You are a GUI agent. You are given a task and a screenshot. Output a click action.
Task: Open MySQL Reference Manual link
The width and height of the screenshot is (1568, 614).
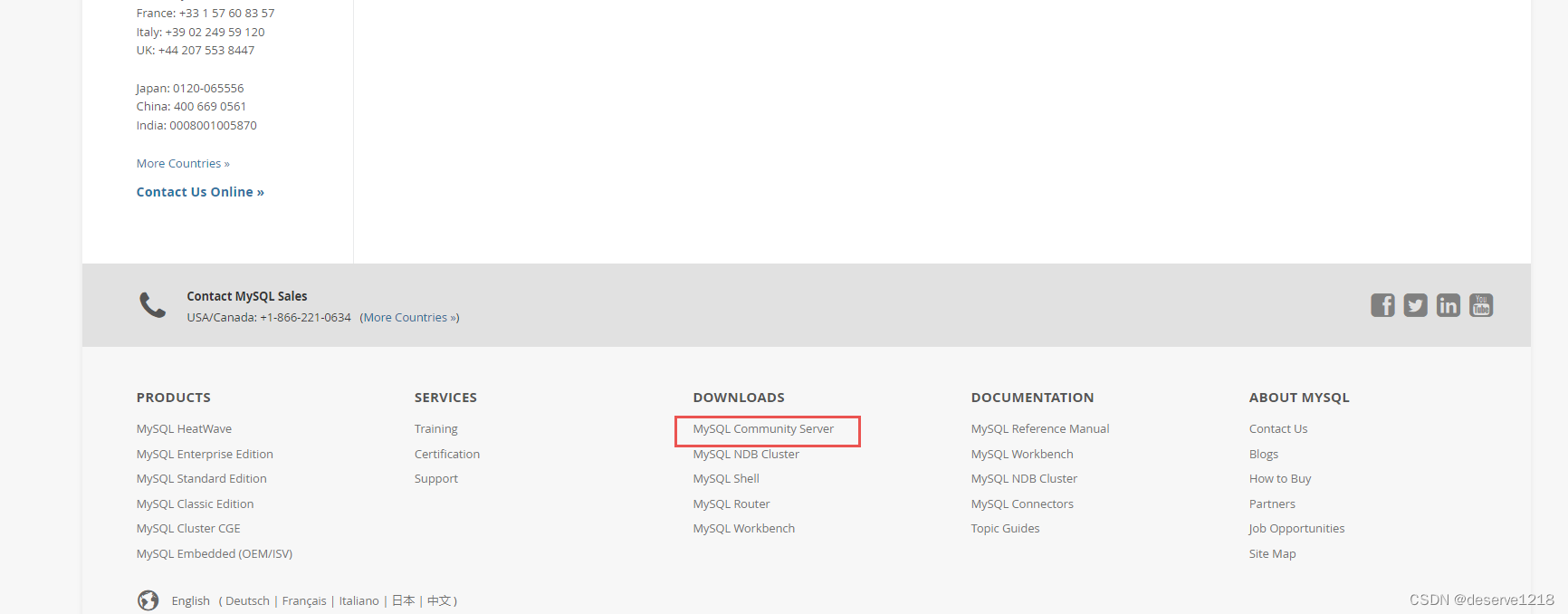click(1040, 429)
